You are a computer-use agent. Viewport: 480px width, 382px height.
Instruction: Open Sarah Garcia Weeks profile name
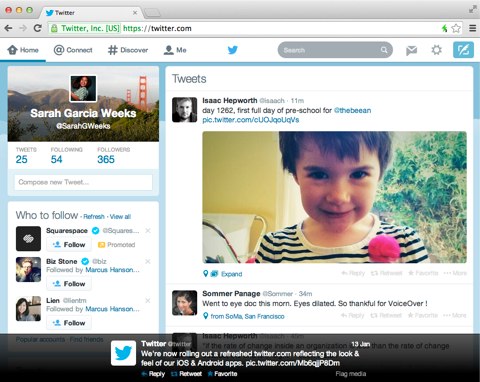83,113
